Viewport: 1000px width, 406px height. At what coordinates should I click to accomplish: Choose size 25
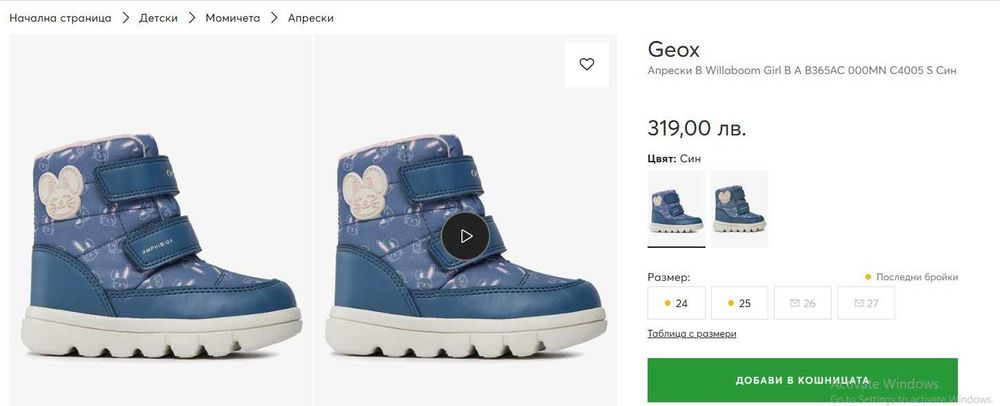(739, 303)
